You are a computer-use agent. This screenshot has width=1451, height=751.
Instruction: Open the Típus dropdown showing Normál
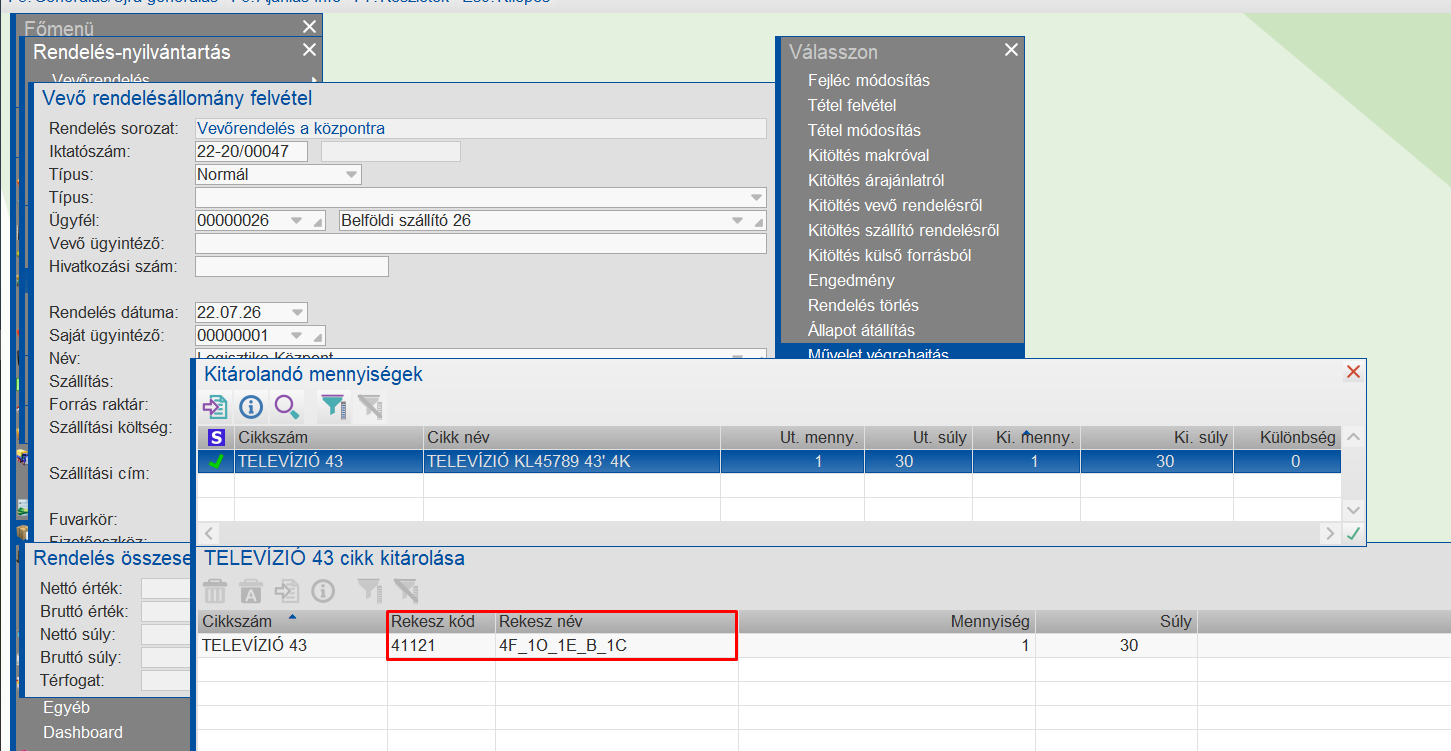coord(351,174)
